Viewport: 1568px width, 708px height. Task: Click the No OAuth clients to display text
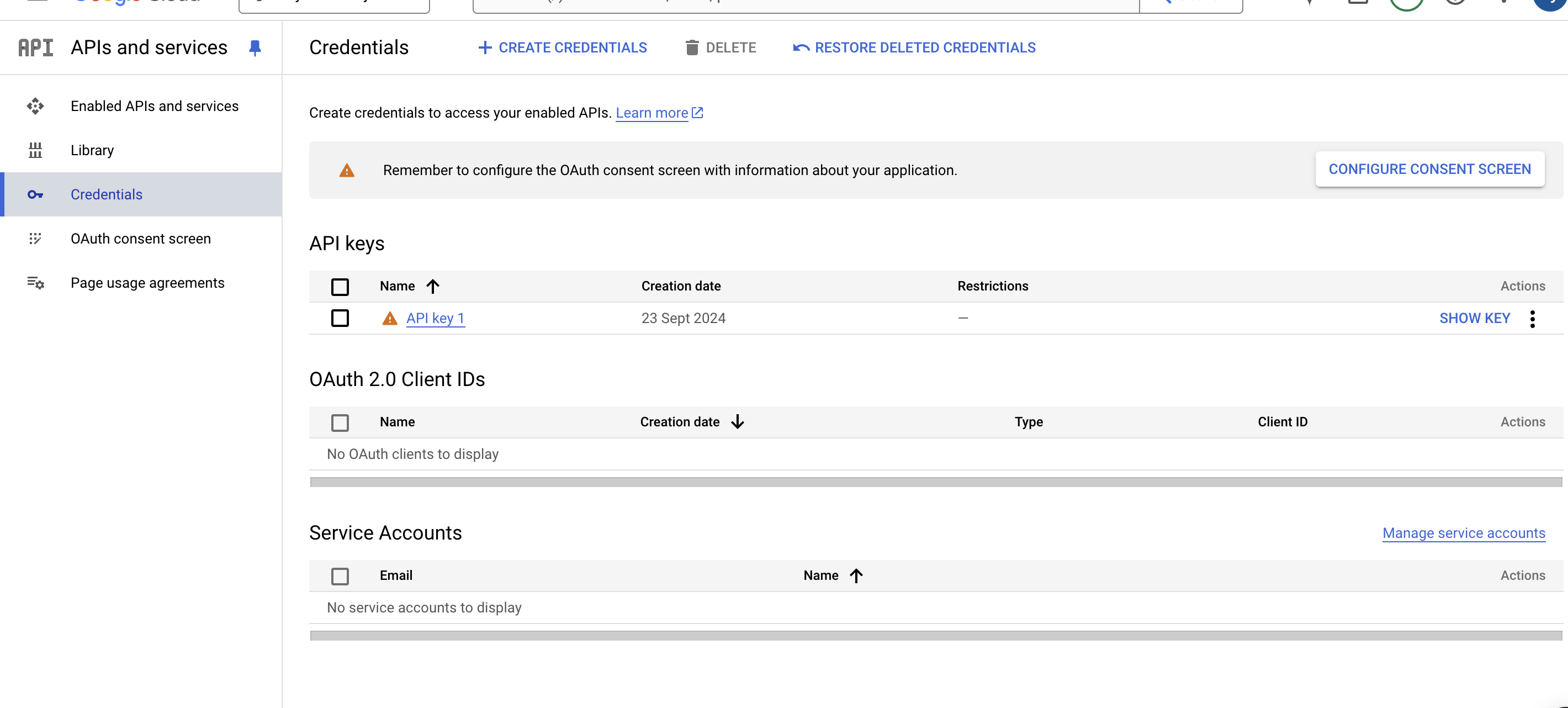[412, 454]
